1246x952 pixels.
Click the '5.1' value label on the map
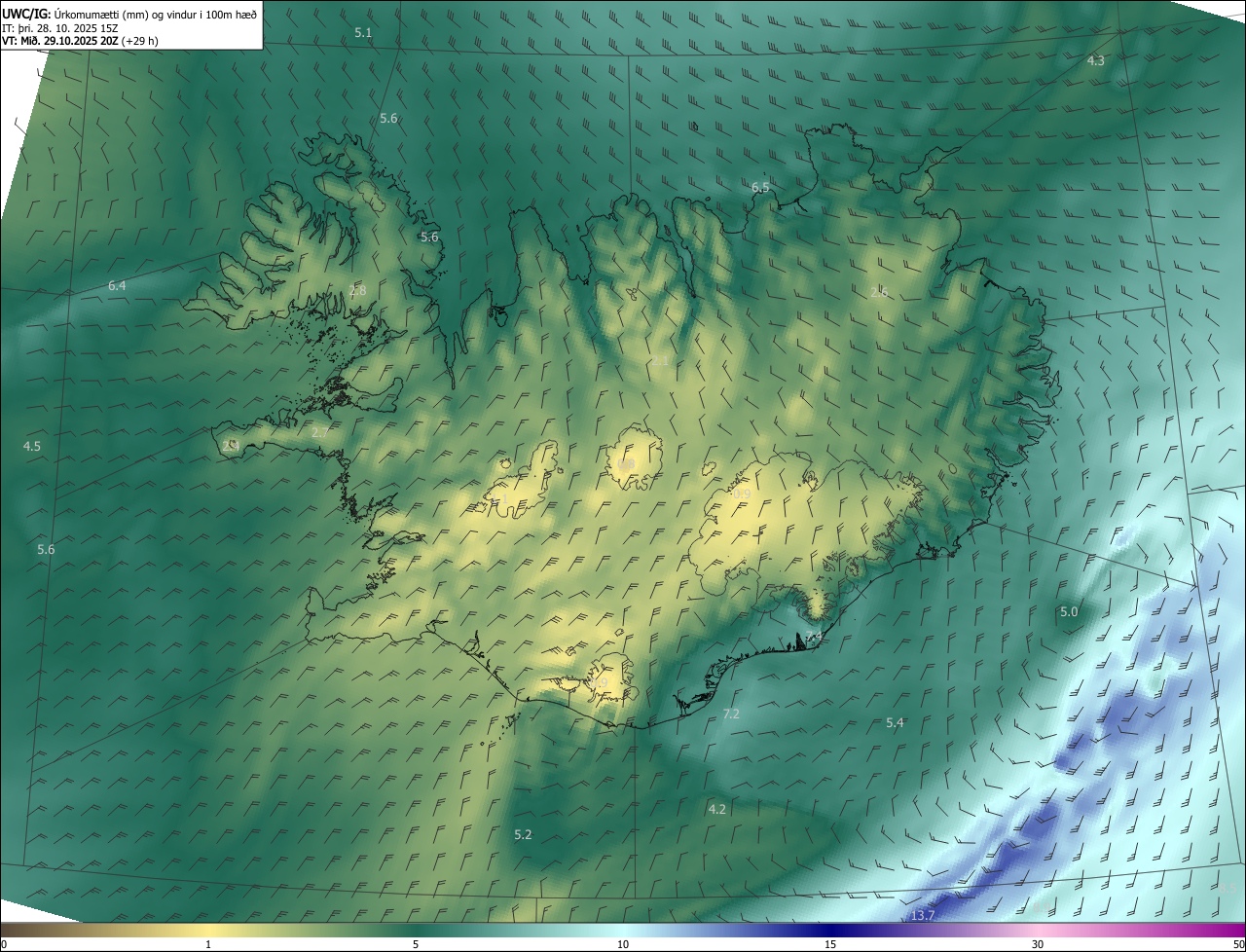[363, 32]
